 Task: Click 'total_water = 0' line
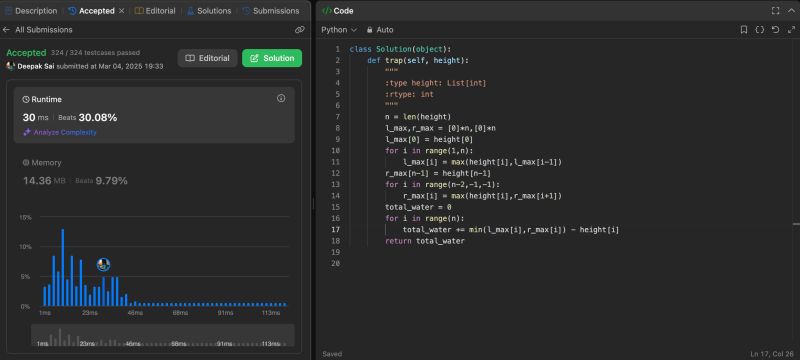click(x=418, y=208)
